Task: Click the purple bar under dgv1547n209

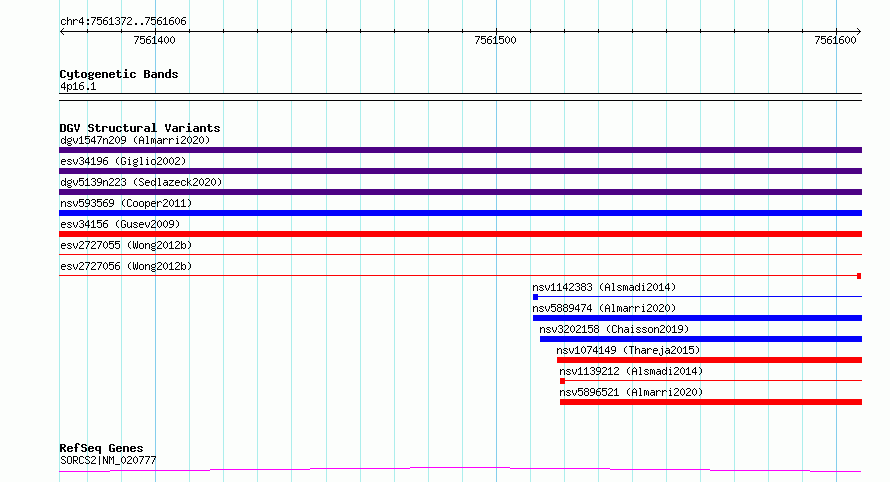Action: pyautogui.click(x=460, y=150)
